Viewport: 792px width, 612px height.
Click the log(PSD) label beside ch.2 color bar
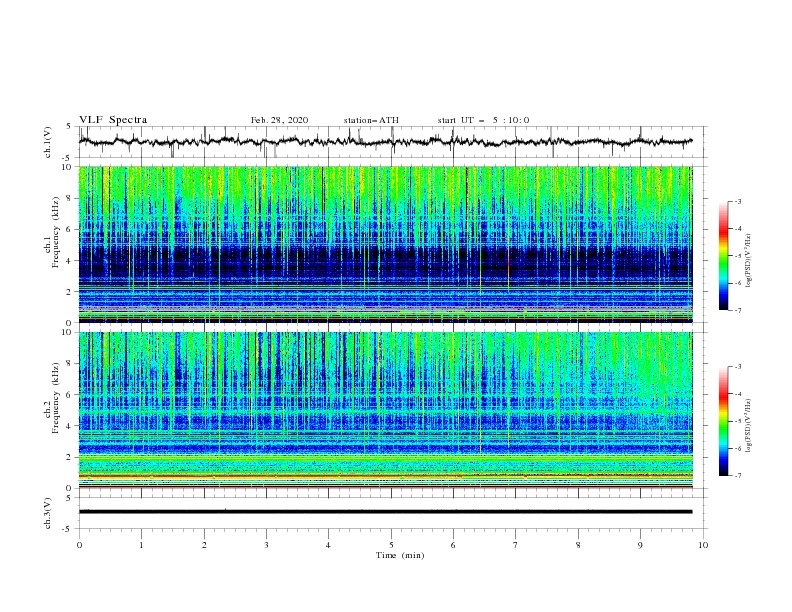748,425
